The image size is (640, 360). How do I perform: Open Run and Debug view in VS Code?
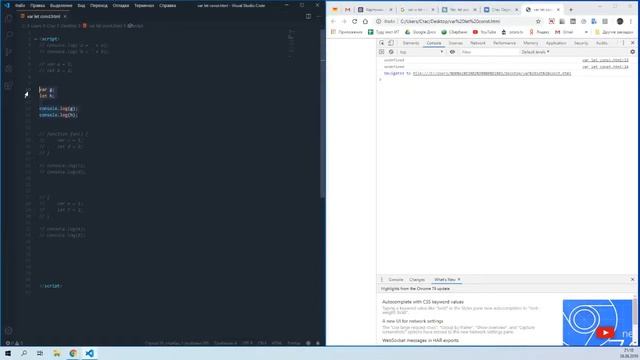click(x=9, y=69)
